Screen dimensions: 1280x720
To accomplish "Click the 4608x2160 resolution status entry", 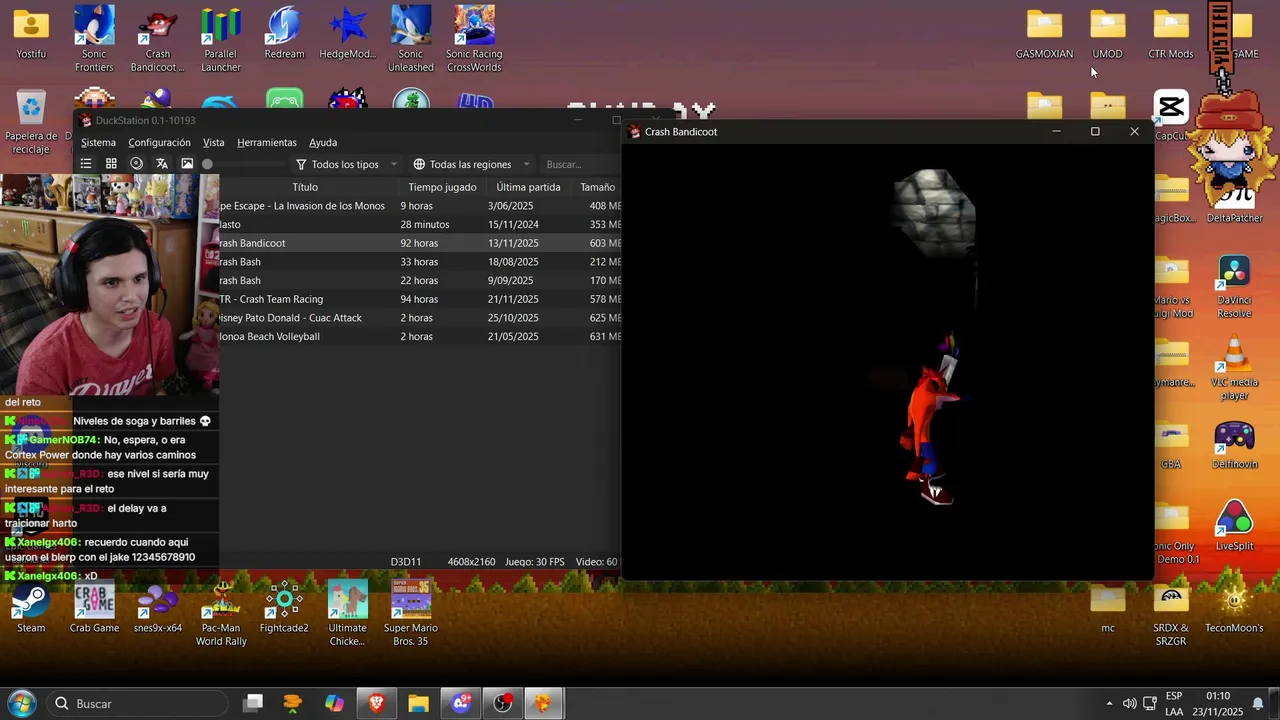I will [x=471, y=562].
